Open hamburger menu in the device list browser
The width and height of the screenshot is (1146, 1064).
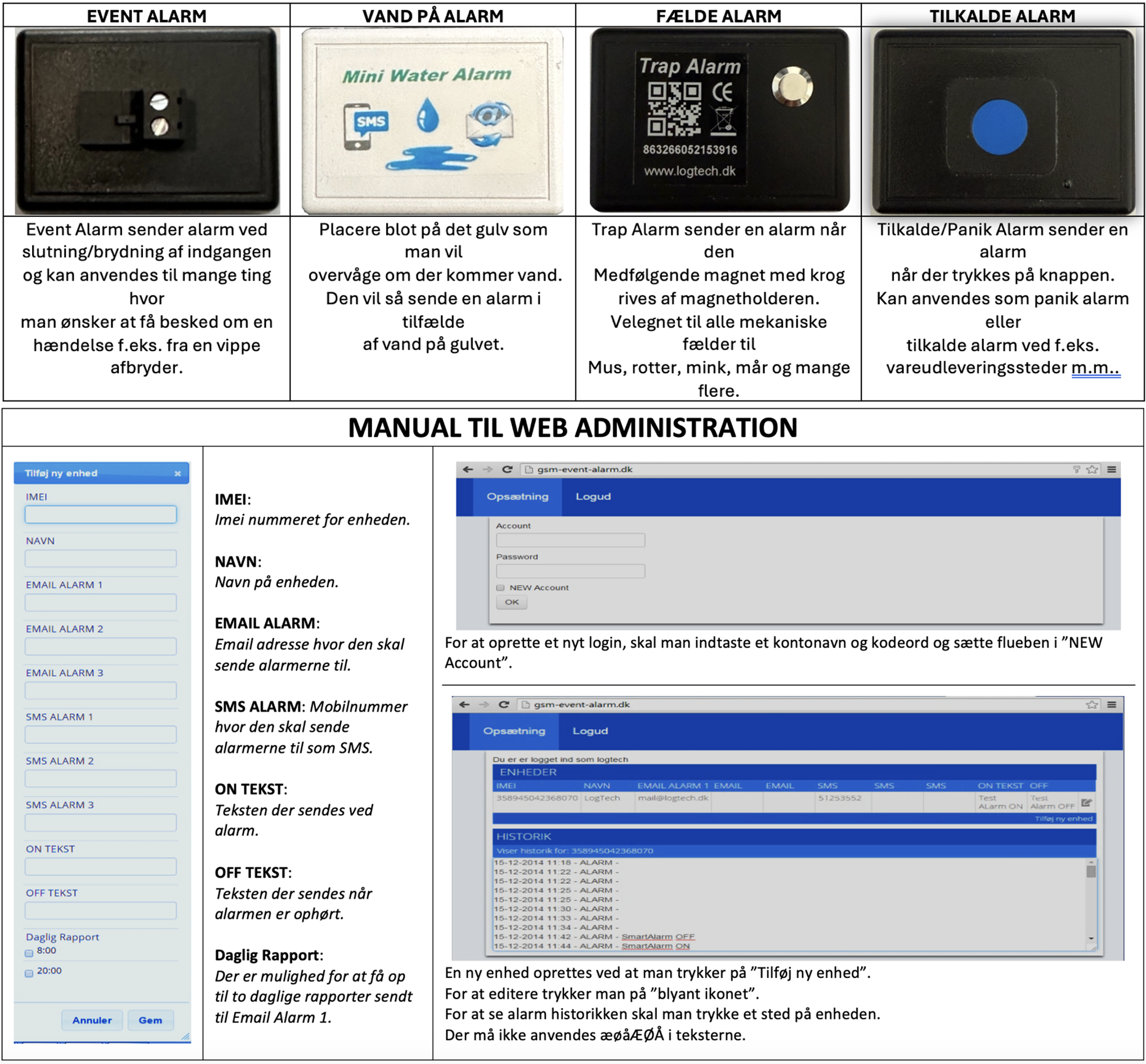click(1112, 704)
